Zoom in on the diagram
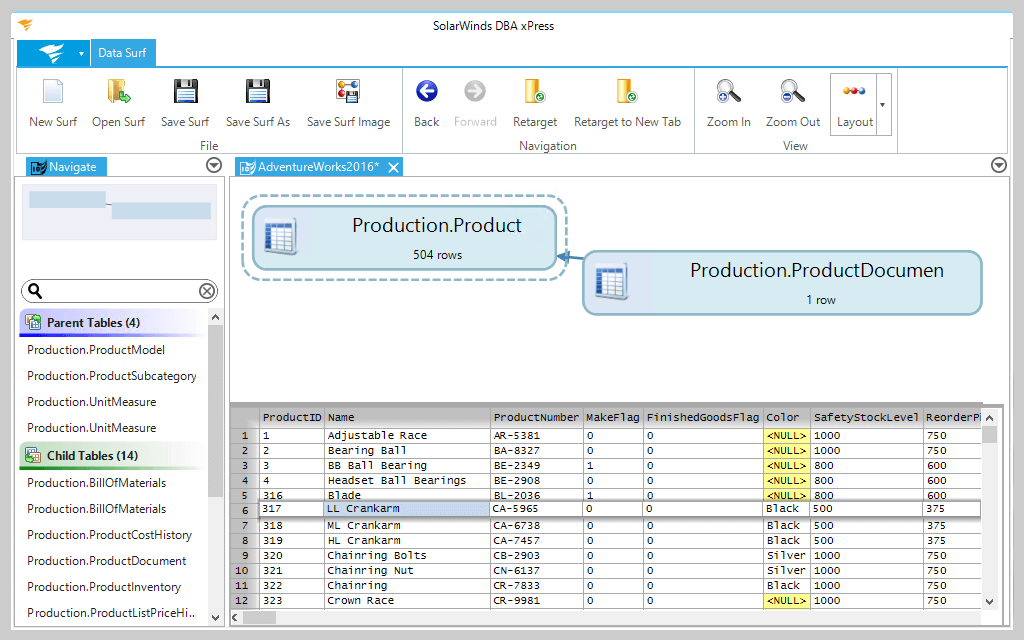1024x640 pixels. tap(728, 93)
